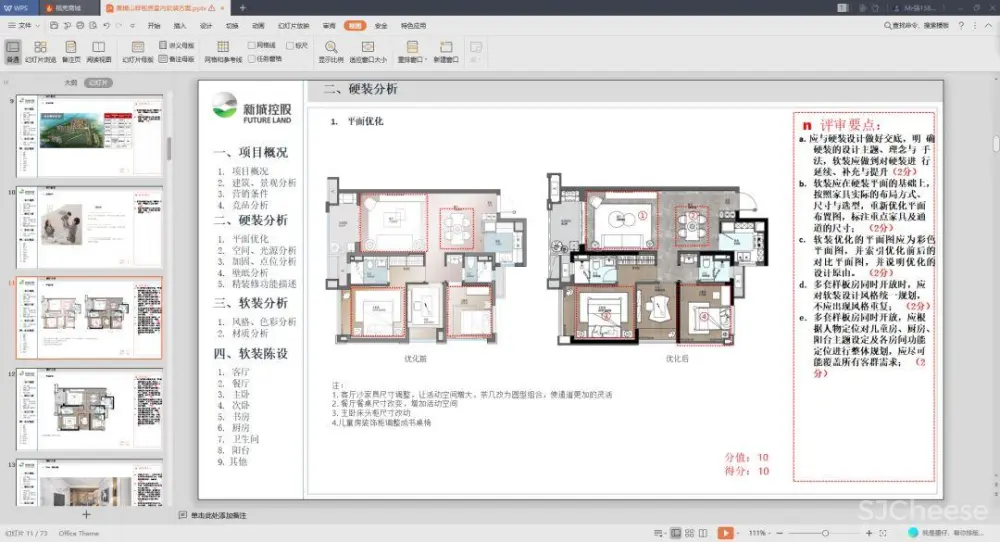The height and width of the screenshot is (542, 1000).
Task: Click 适应窗口大小 fit to window
Action: coord(368,50)
